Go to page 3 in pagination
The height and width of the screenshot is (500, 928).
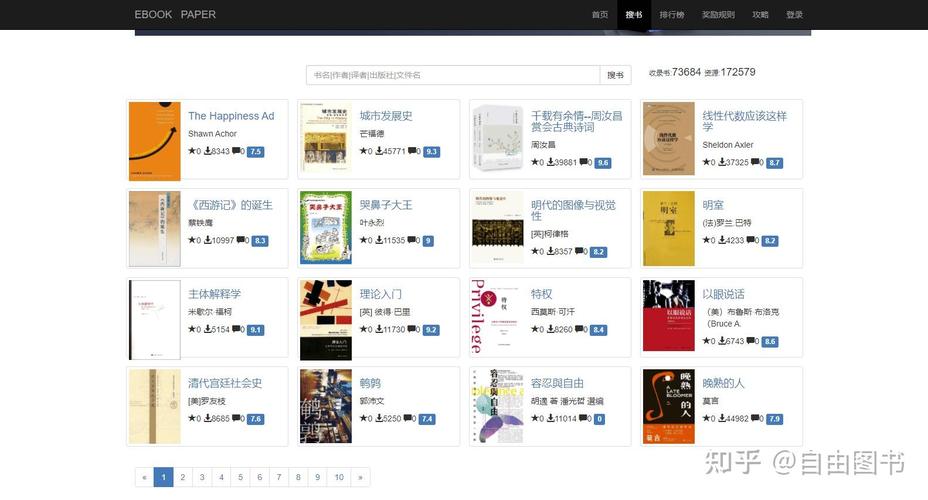pos(202,478)
